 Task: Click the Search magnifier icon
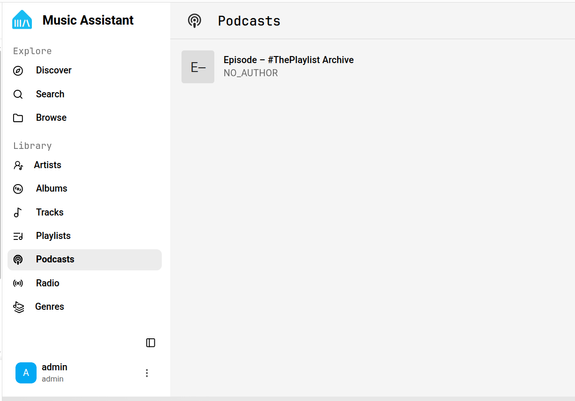point(18,94)
